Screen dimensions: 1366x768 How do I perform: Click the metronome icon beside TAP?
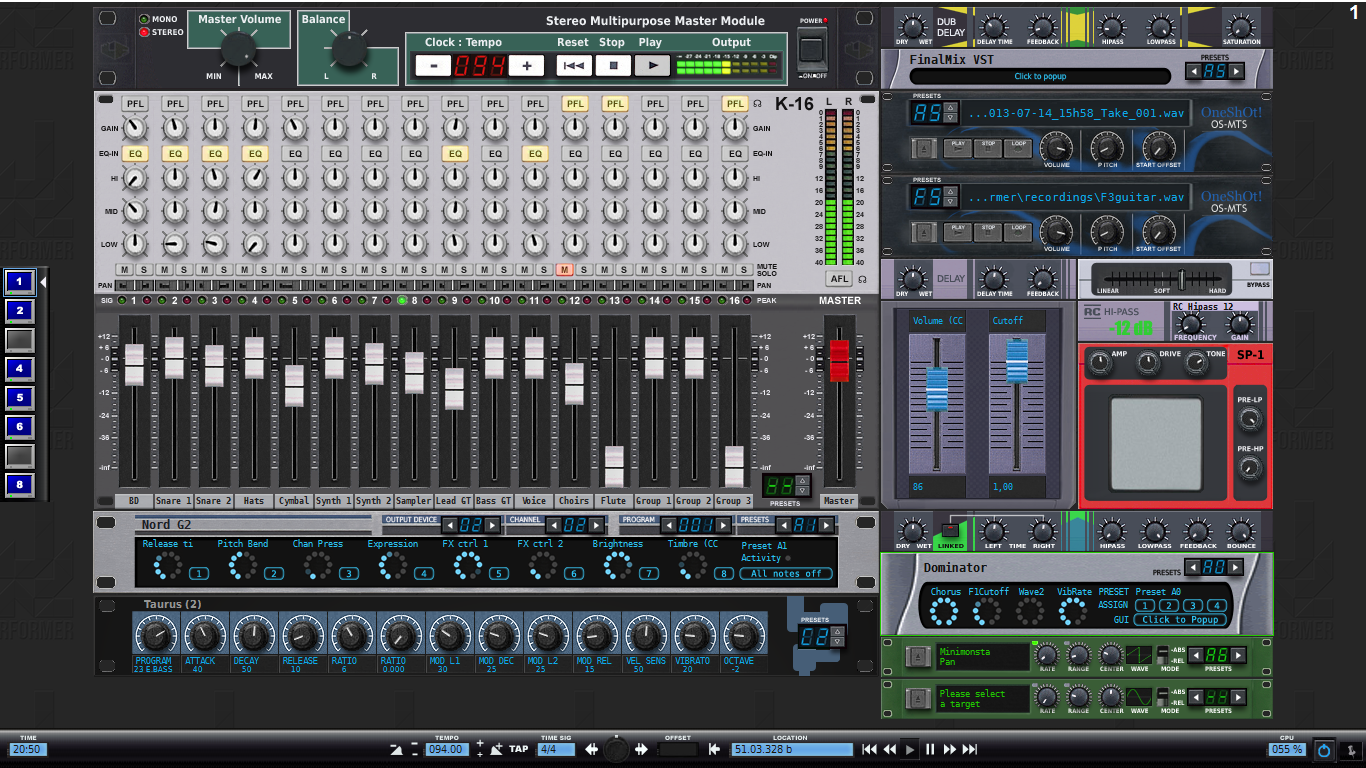[497, 749]
